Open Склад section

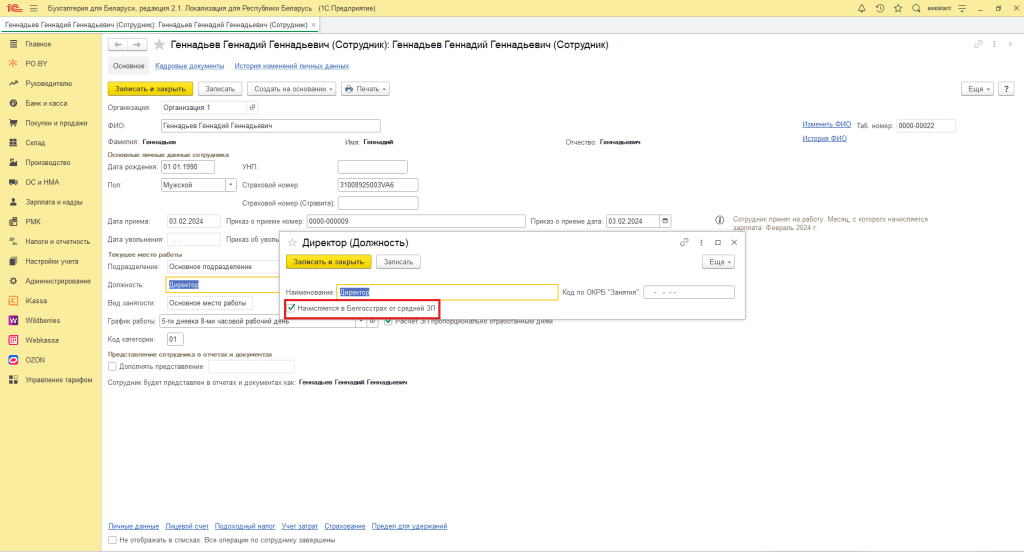35,142
